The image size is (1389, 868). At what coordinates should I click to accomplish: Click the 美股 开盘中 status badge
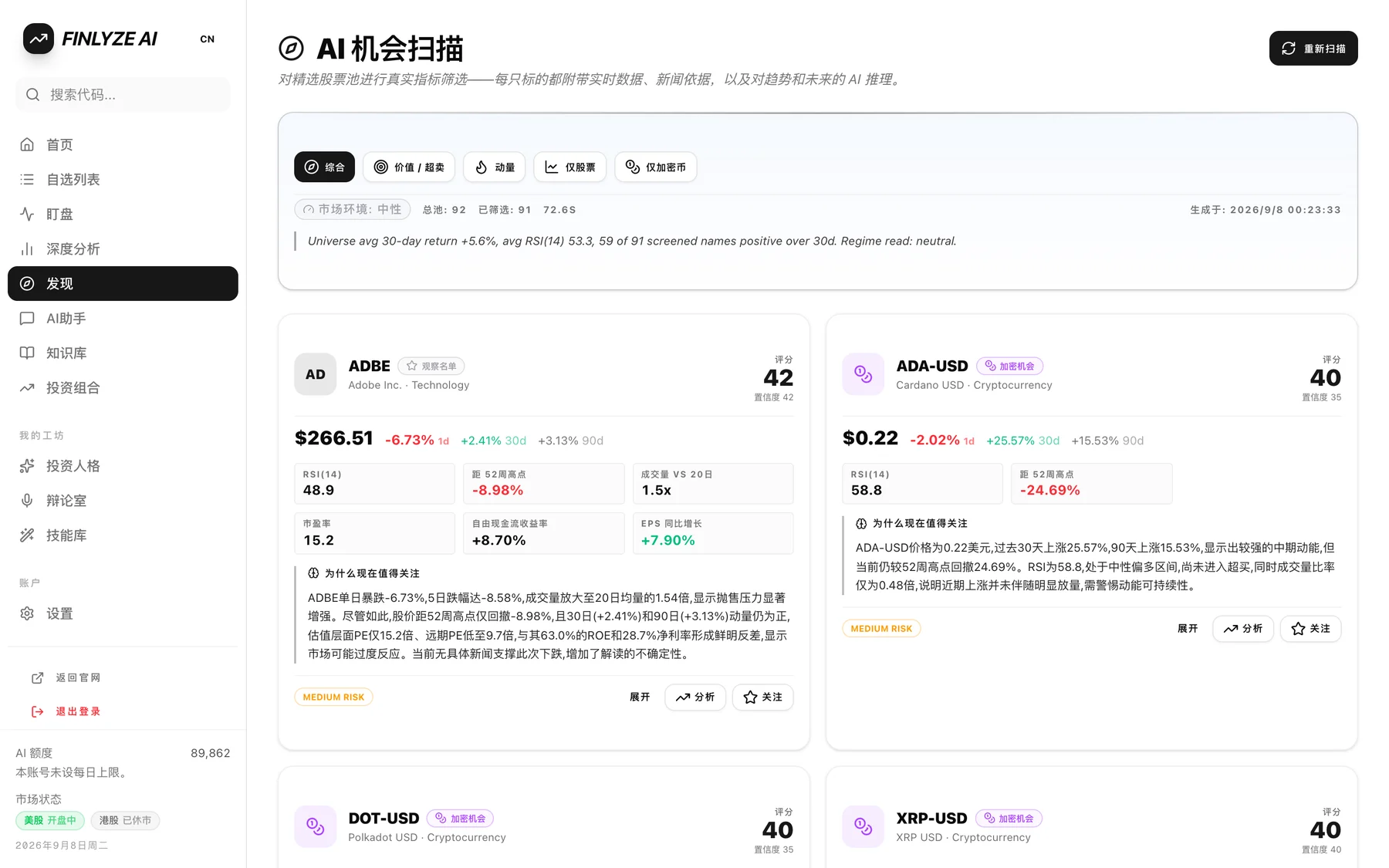pyautogui.click(x=50, y=820)
